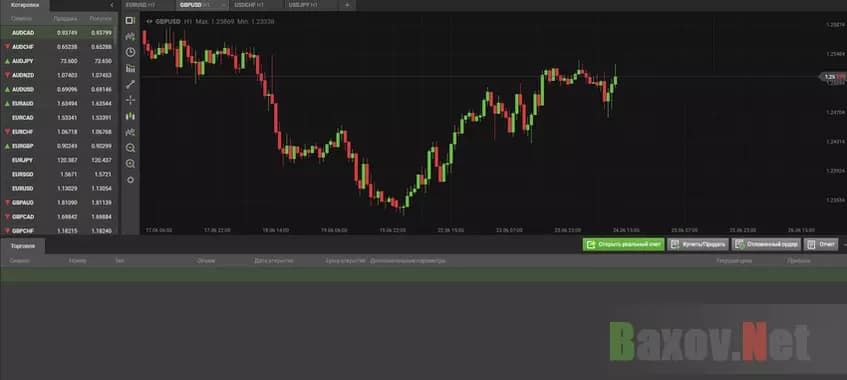Select the EURAUD symbol row
Viewport: 847px width, 380px height.
(x=57, y=103)
